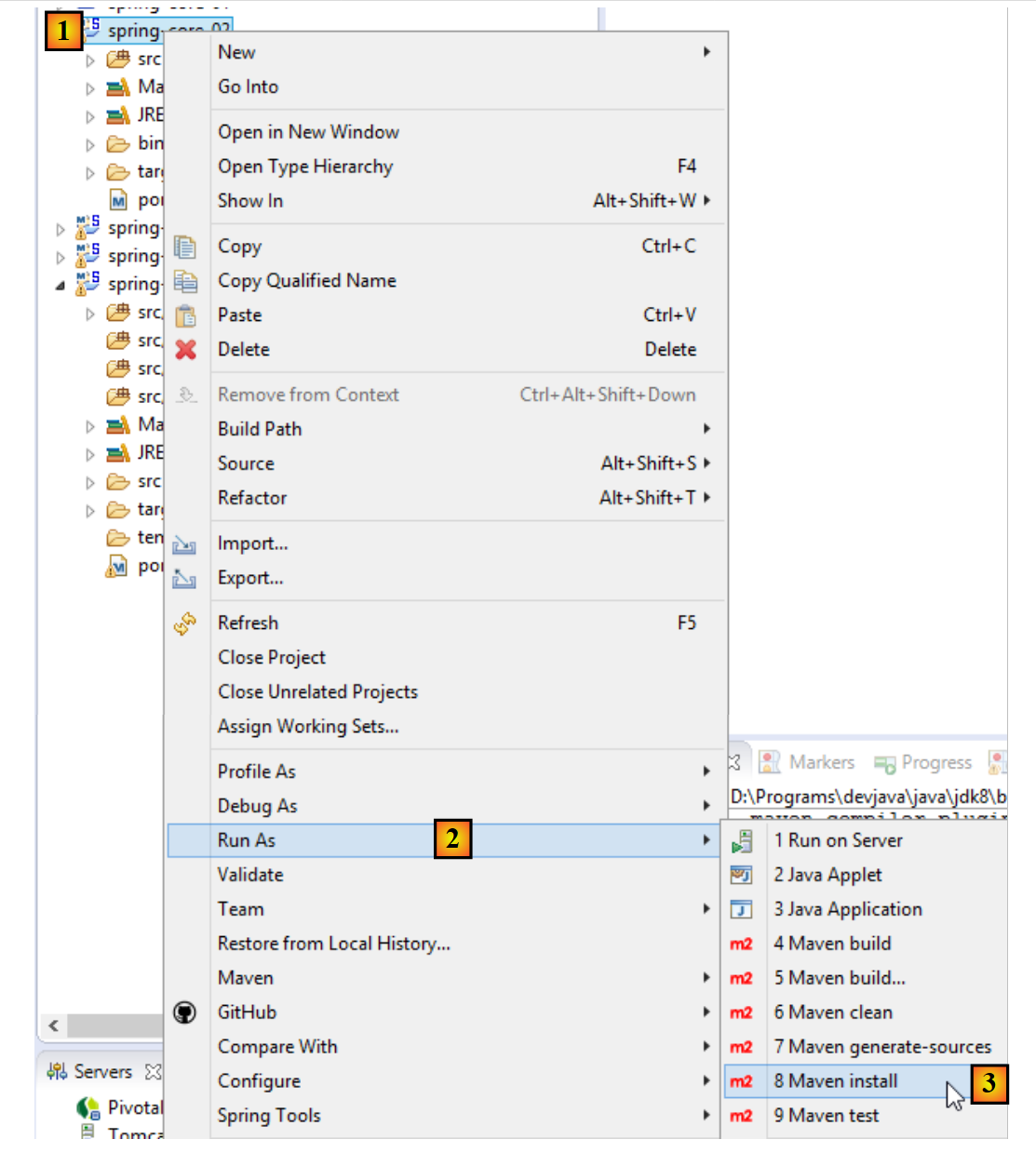Image resolution: width=1036 pixels, height=1166 pixels.
Task: Click the Import icon in menu
Action: [x=185, y=544]
